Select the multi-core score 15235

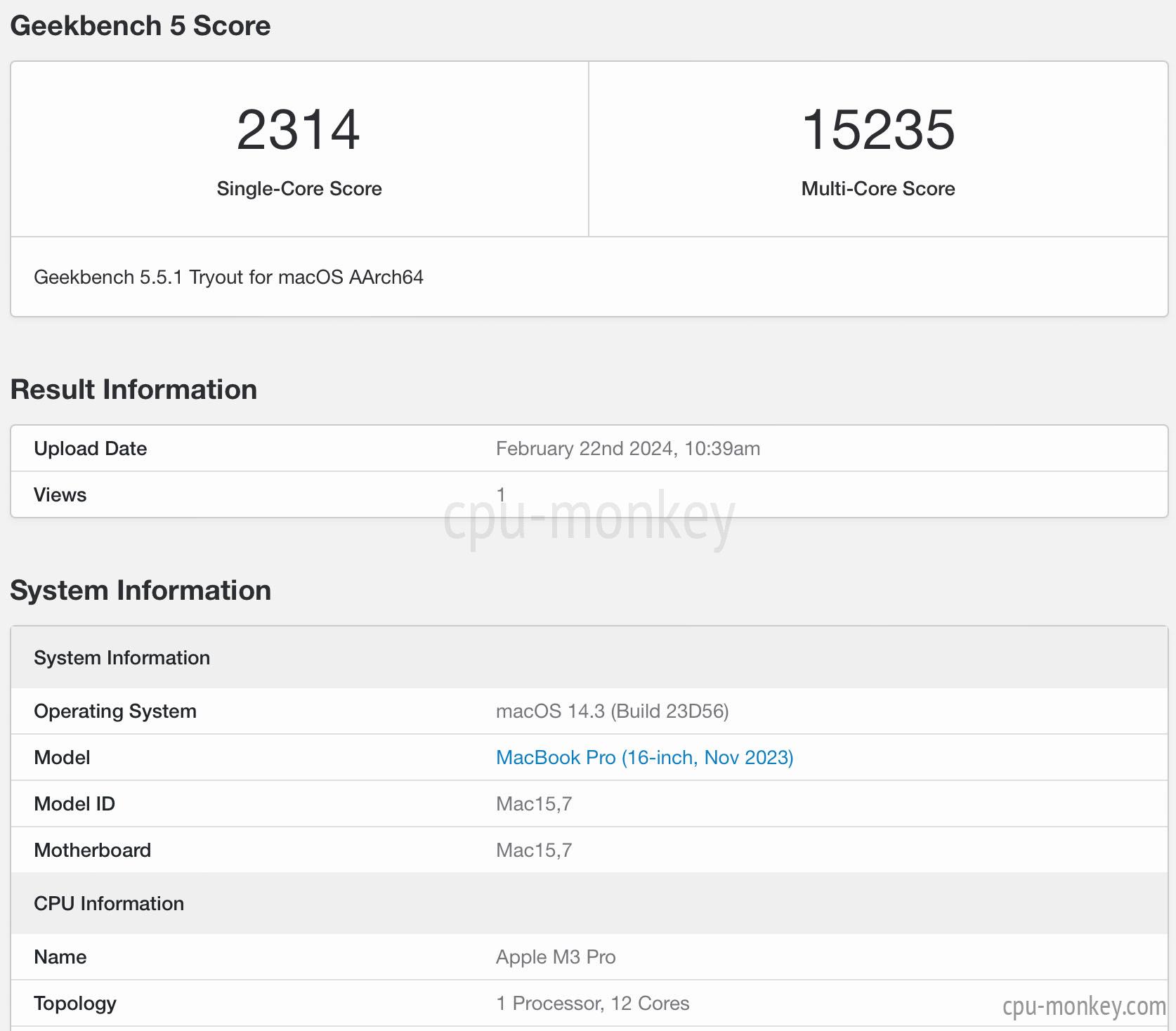878,130
